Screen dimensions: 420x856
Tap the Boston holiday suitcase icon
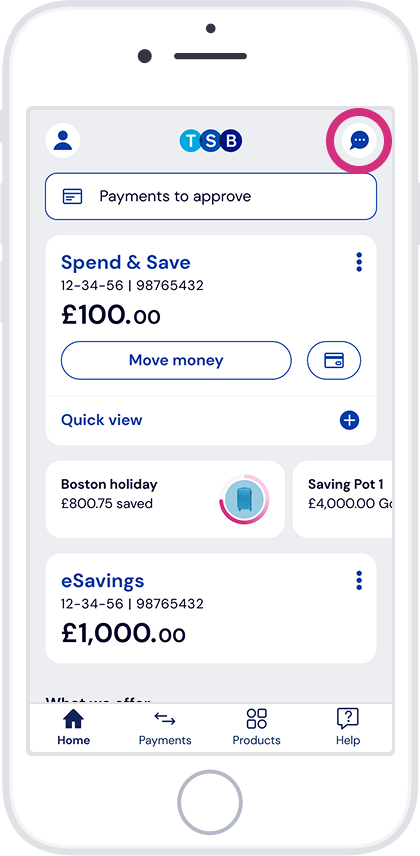244,499
